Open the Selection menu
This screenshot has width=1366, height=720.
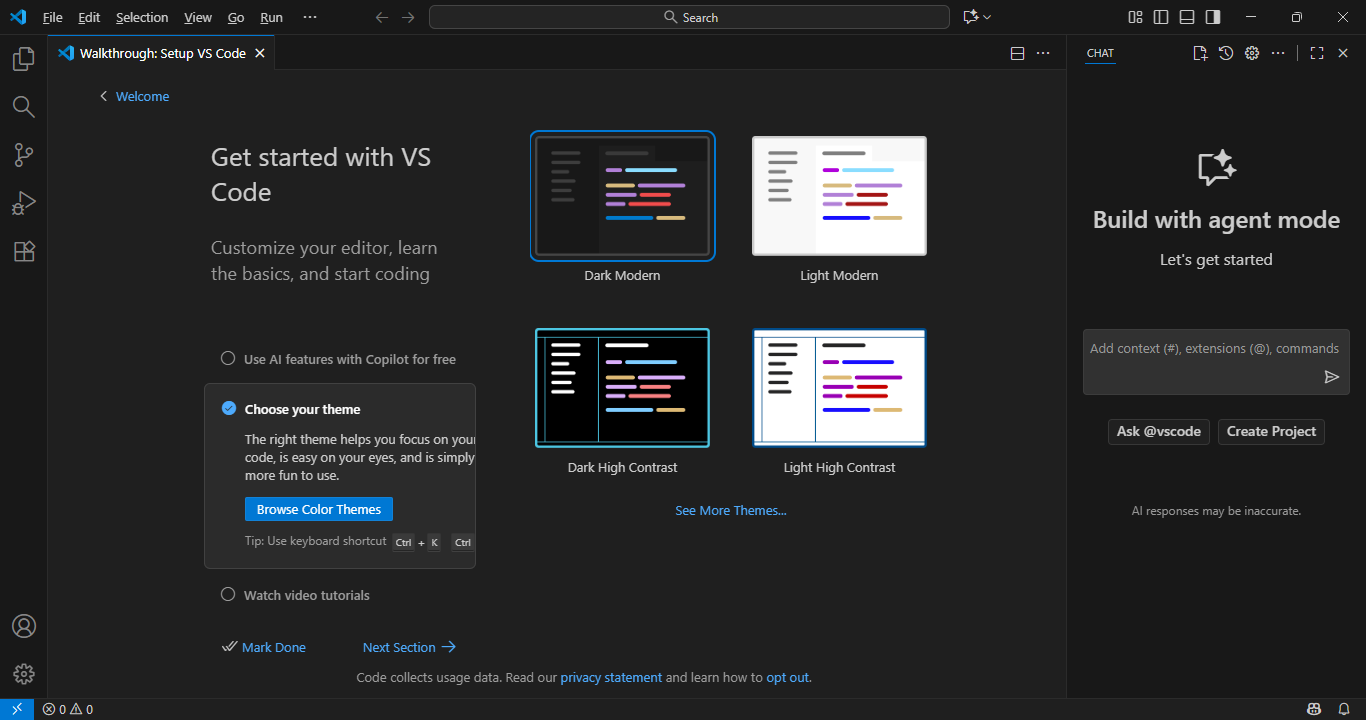coord(142,17)
